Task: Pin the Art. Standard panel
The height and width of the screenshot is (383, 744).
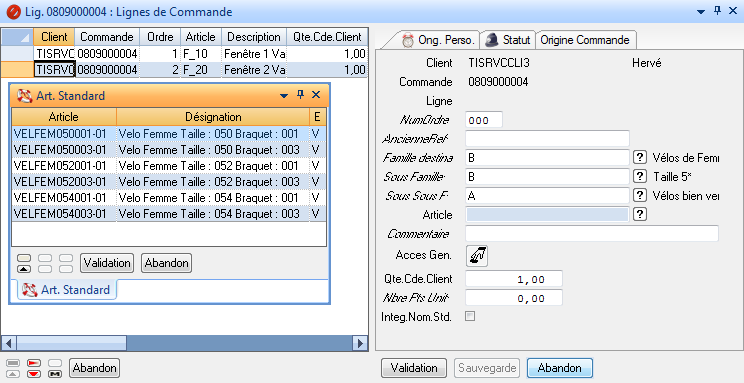Action: click(300, 95)
